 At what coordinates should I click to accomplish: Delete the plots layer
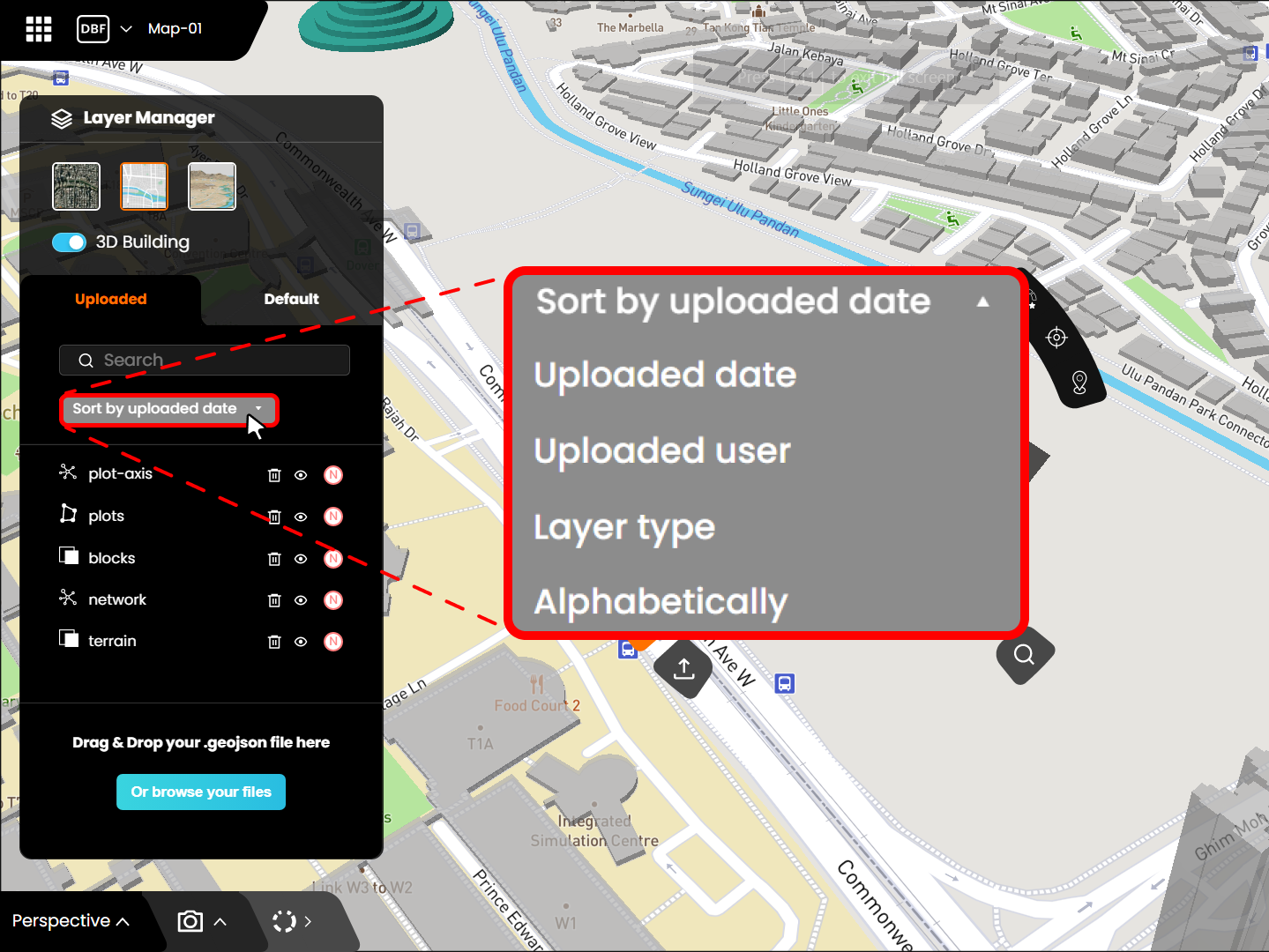point(274,517)
